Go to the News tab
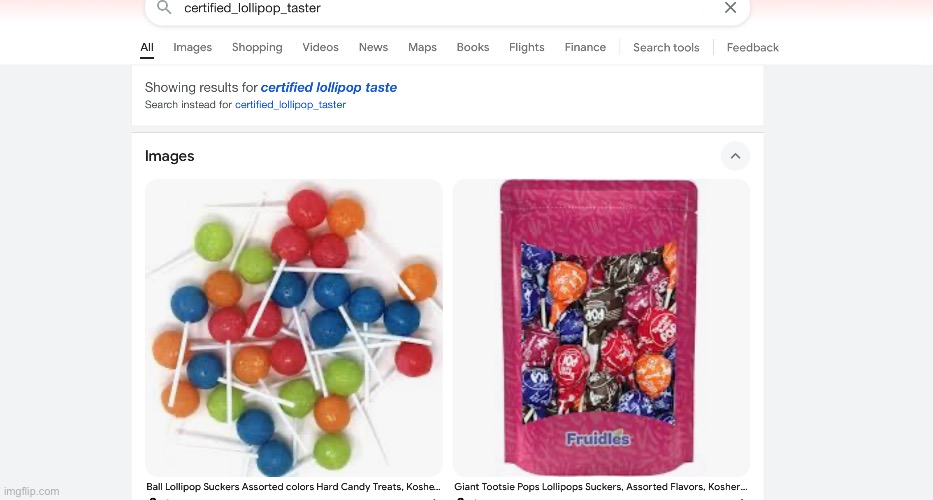Screen dimensions: 933x500 (373, 48)
